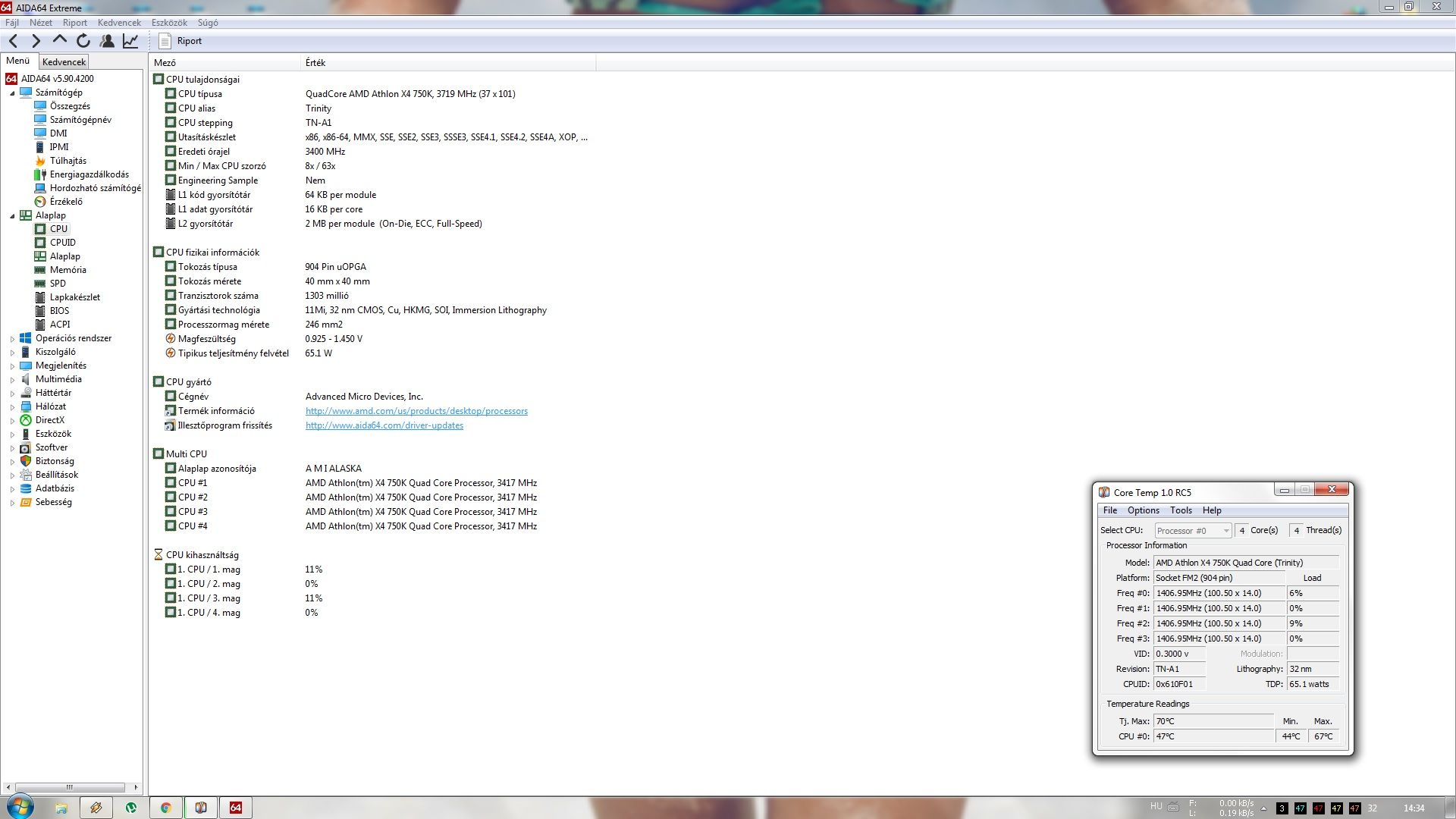Screen dimensions: 1456x819
Task: Click the tree panel horizontal scrollbar
Action: click(70, 787)
